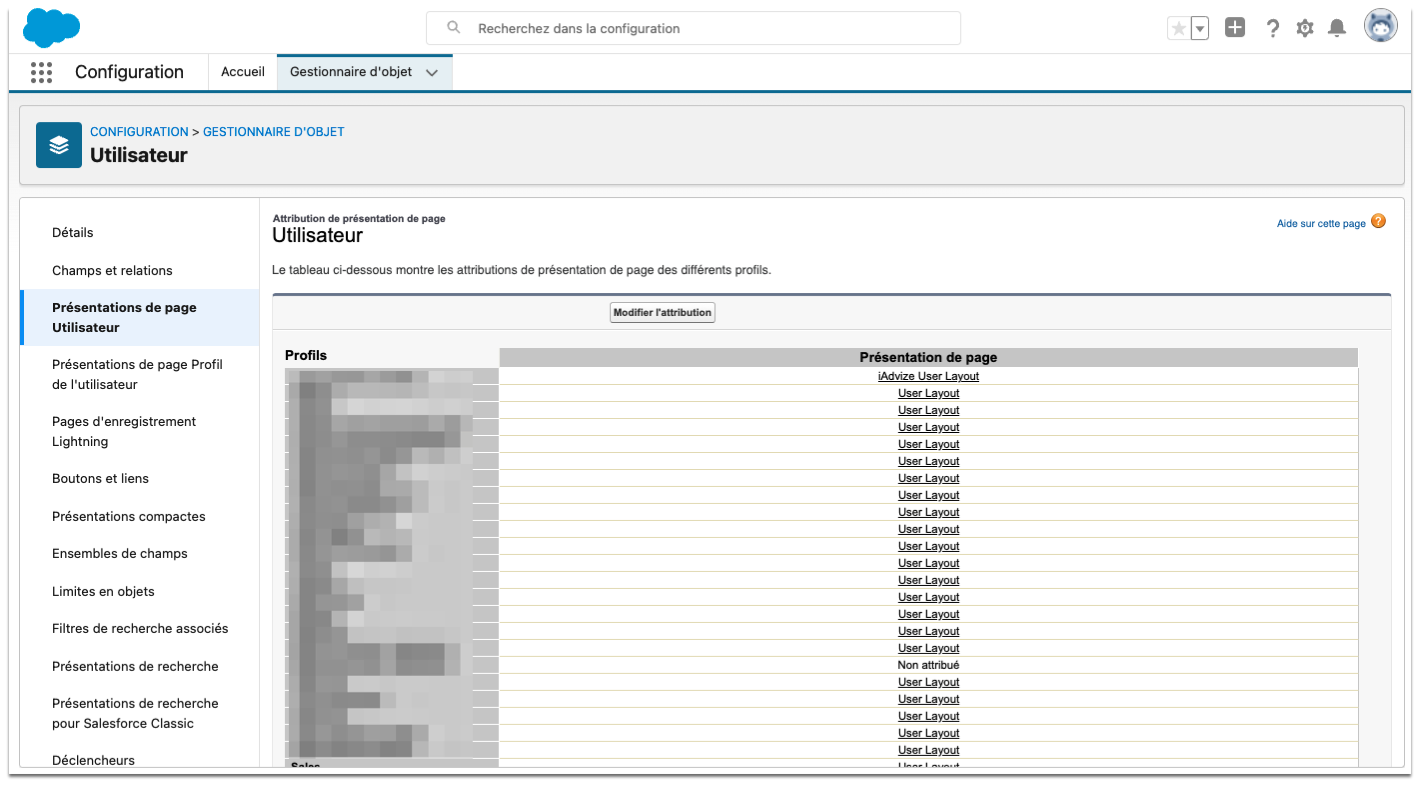Open Boutons et liens in the sidebar

point(100,478)
